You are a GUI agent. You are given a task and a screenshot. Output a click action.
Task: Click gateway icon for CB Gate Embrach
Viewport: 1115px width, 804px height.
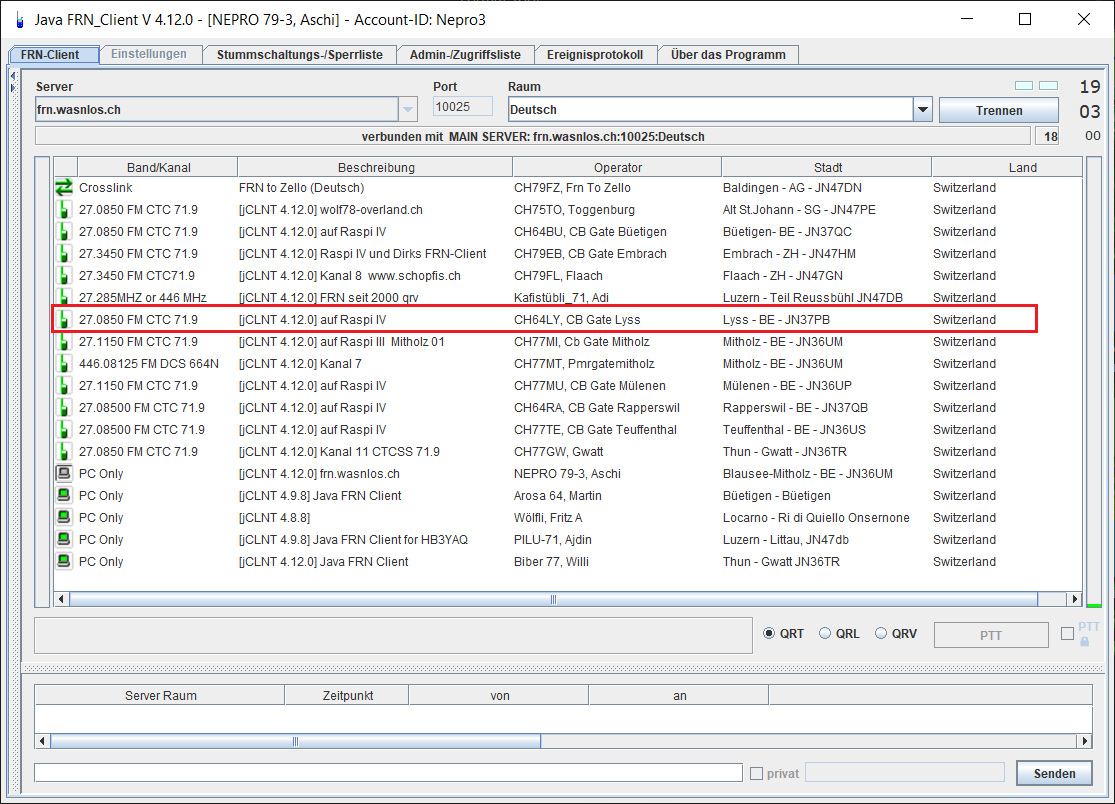(x=64, y=254)
